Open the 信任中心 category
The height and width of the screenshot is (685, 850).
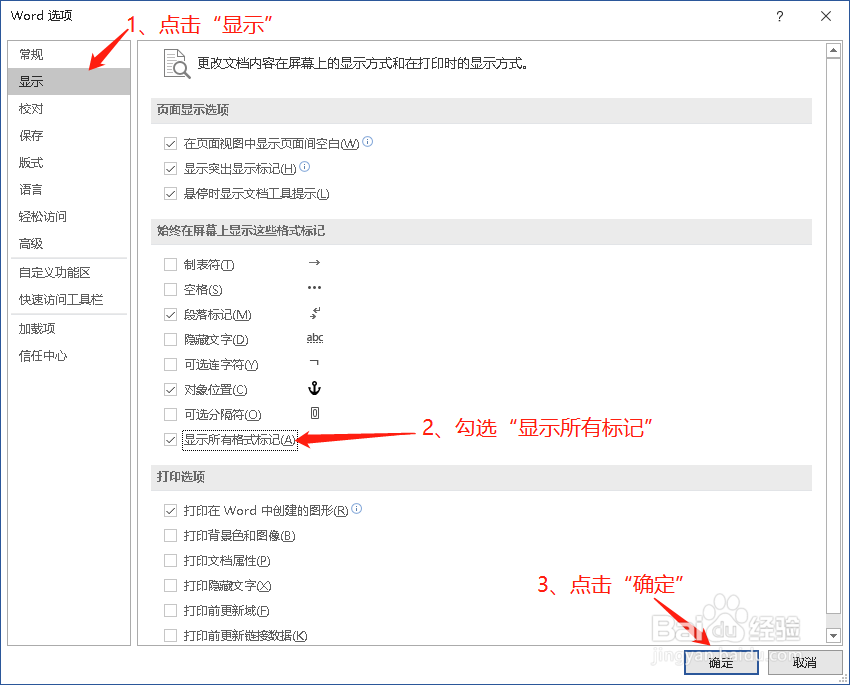(x=69, y=356)
